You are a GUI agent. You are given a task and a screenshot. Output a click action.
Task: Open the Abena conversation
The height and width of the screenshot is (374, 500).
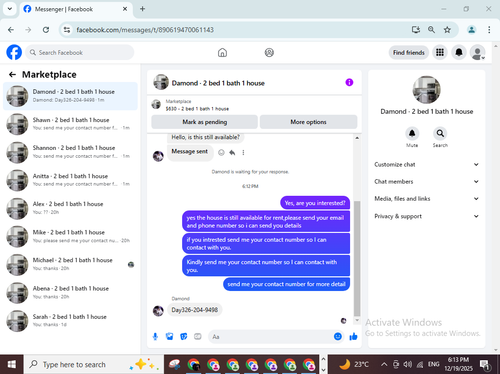(70, 293)
